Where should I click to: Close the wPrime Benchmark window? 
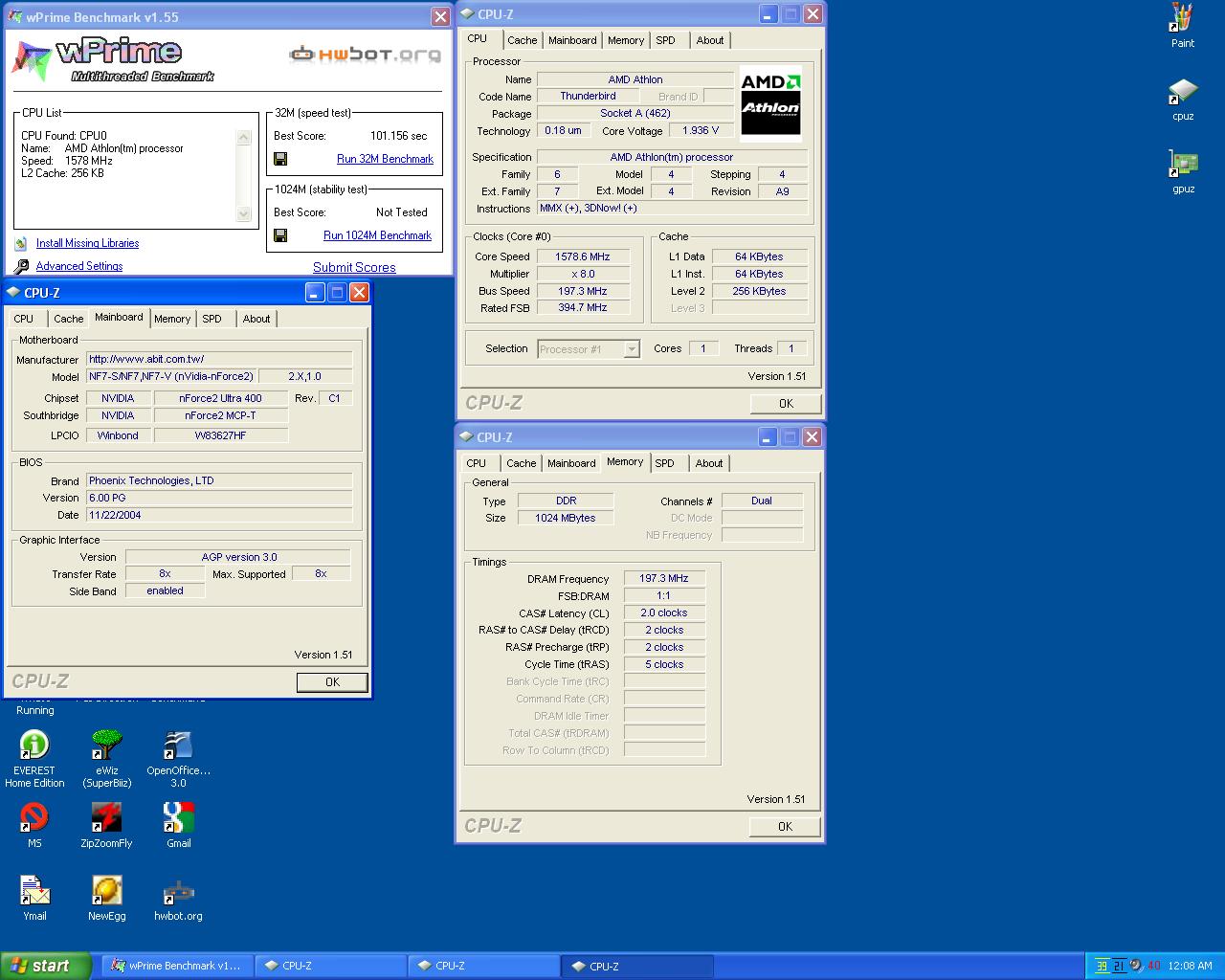point(440,16)
